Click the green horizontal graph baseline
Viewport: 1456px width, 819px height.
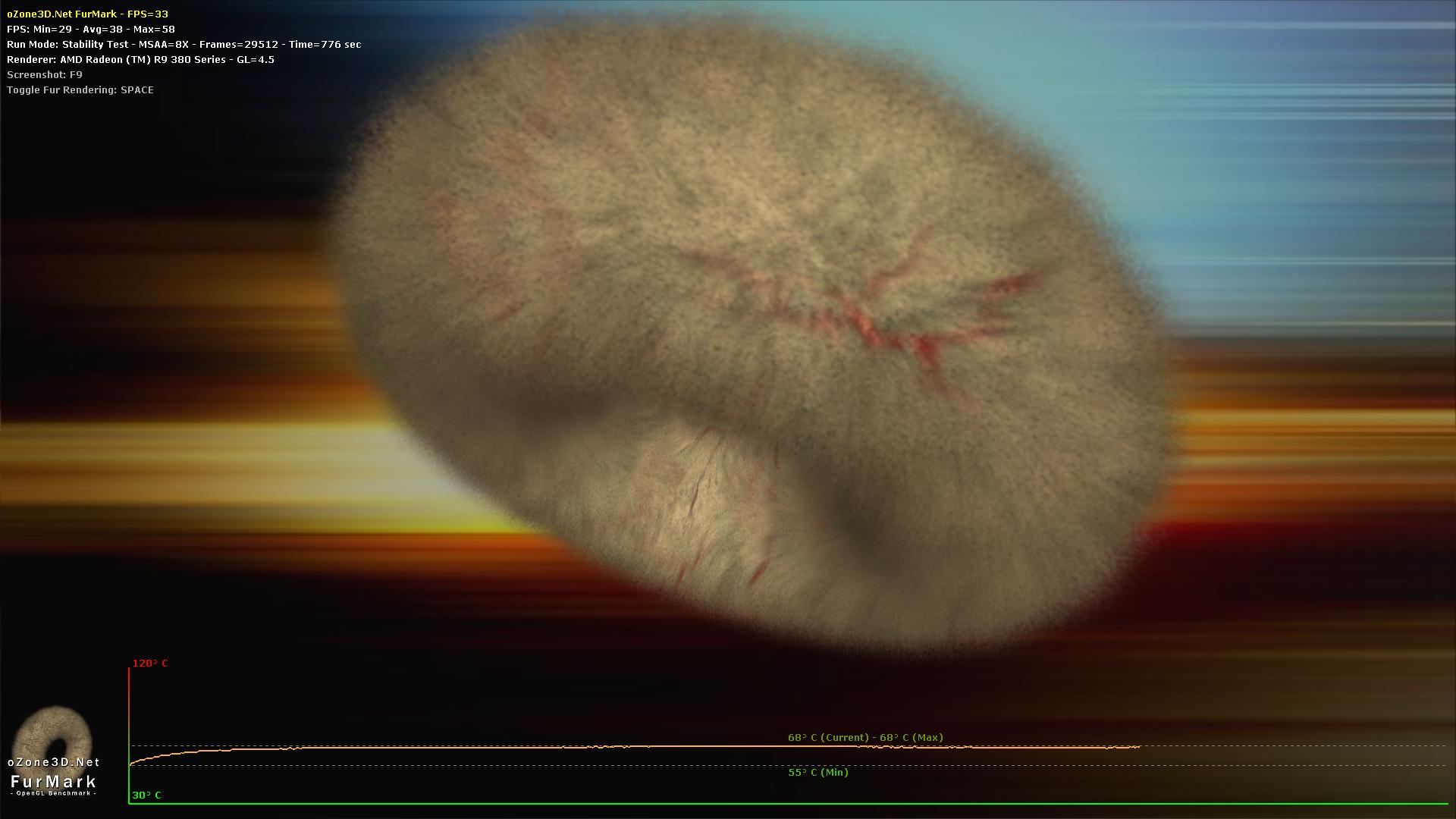pyautogui.click(x=758, y=804)
